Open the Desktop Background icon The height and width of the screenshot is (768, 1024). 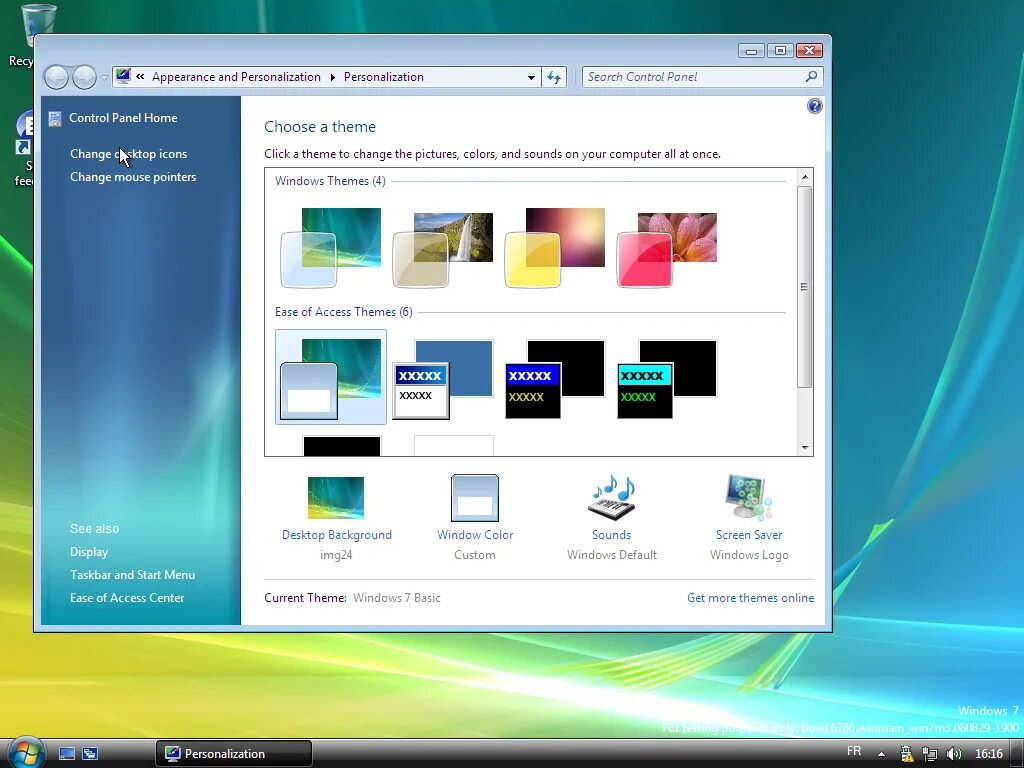[336, 498]
